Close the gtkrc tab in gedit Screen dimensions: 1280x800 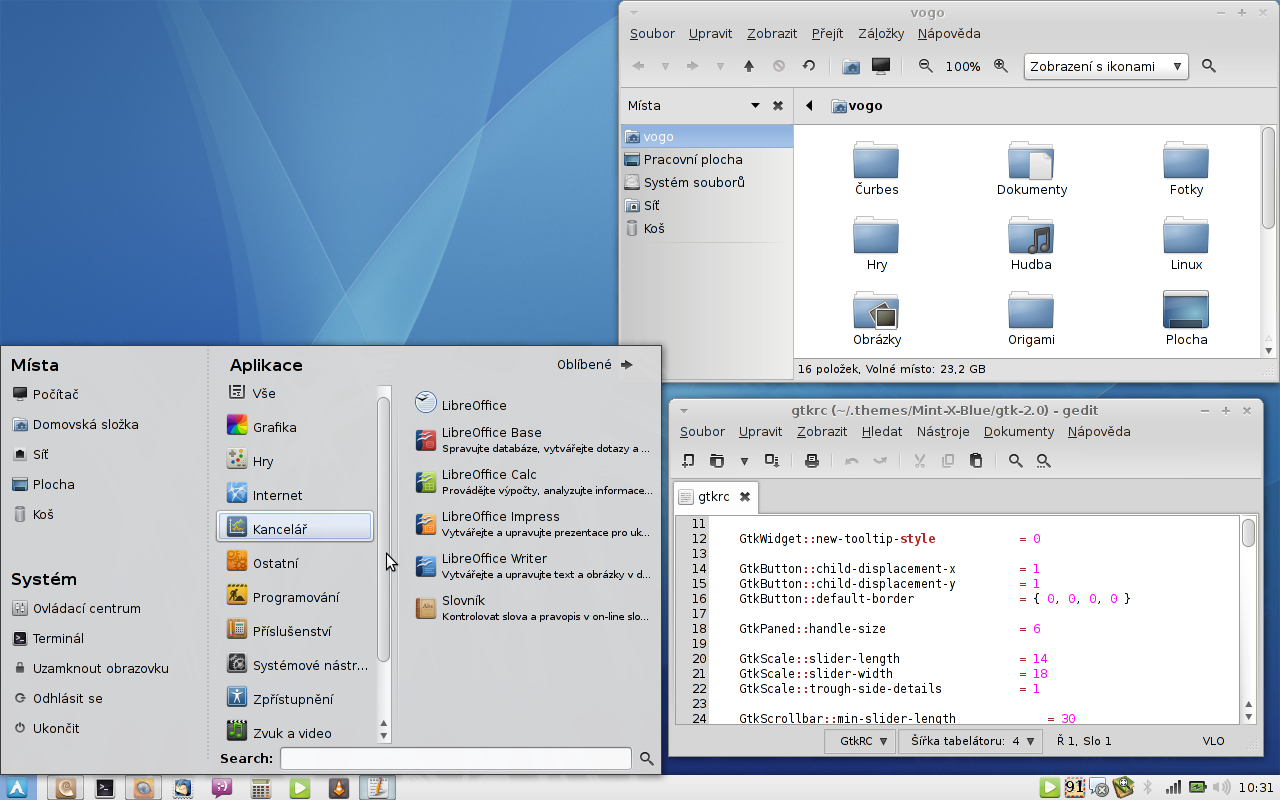(745, 496)
